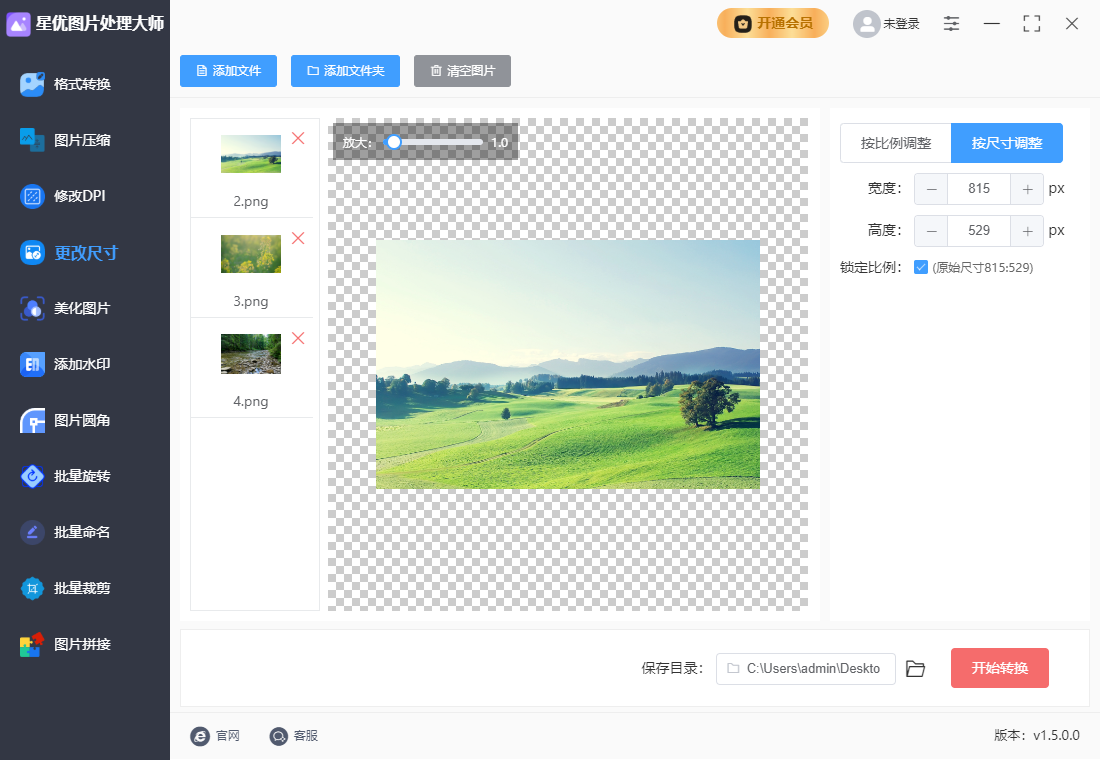Start processing with 开始转换 button
1100x760 pixels.
tap(1000, 668)
